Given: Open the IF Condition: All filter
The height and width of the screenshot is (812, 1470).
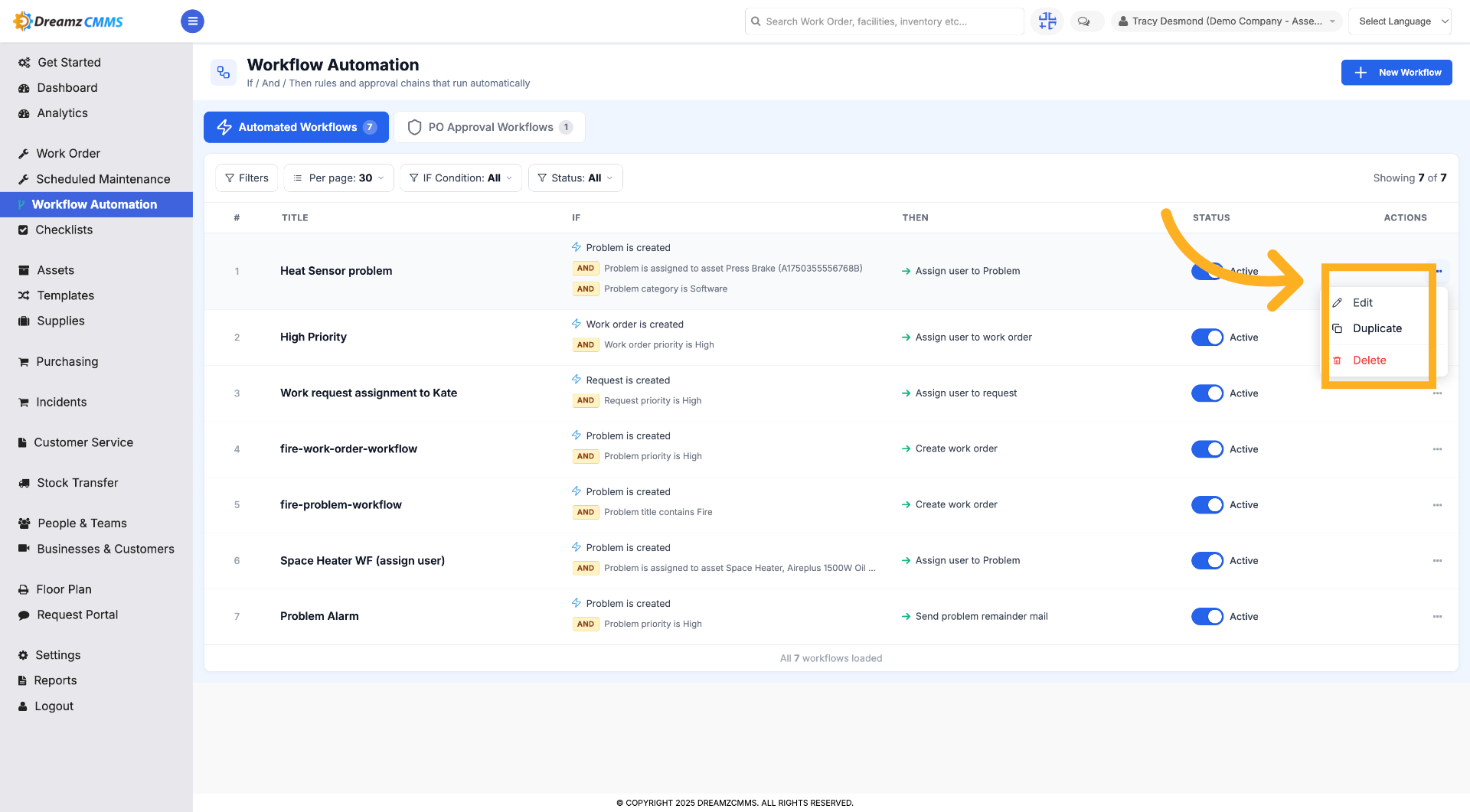Looking at the screenshot, I should pyautogui.click(x=461, y=178).
